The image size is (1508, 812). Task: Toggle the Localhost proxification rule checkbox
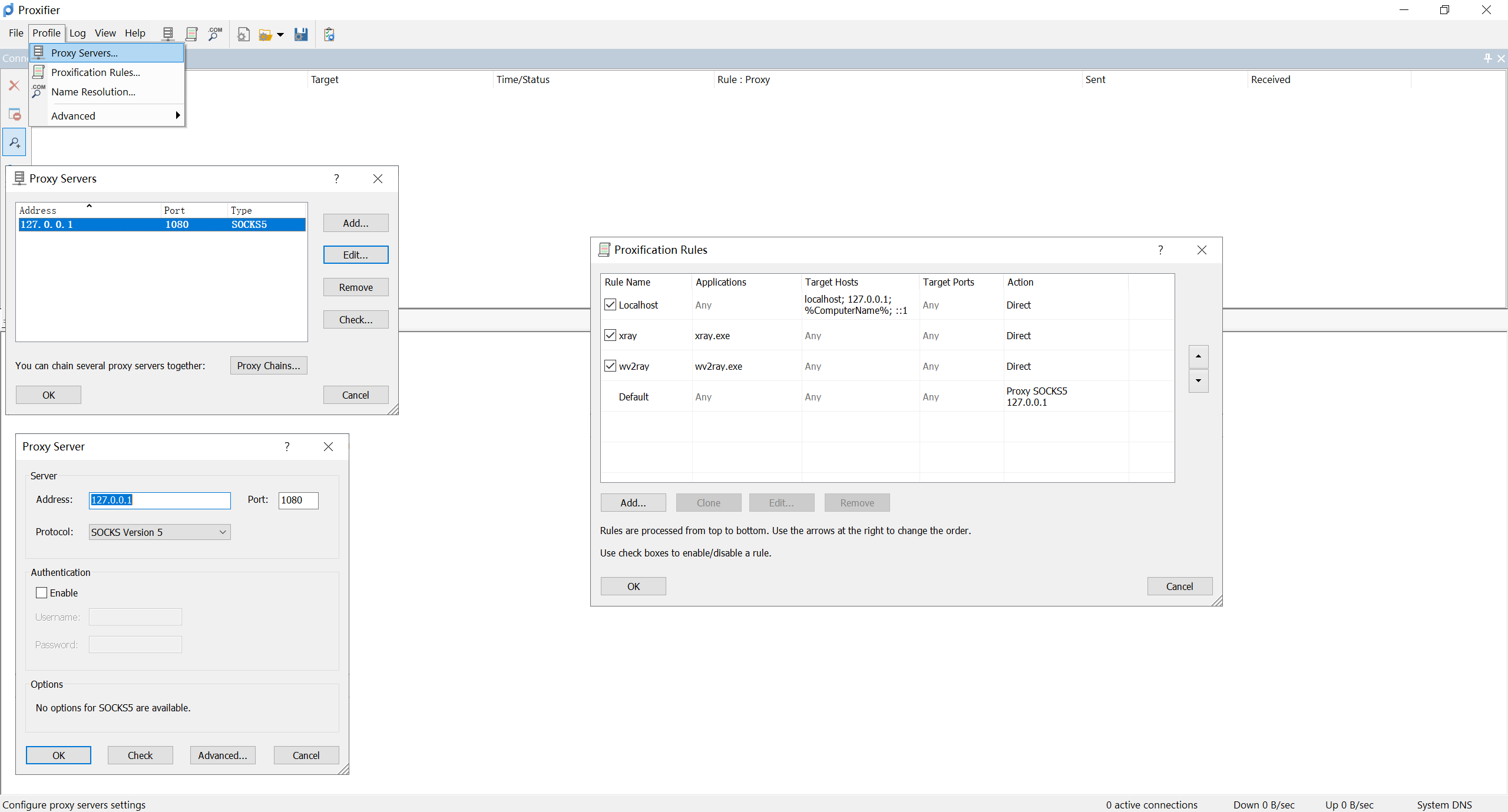pyautogui.click(x=611, y=305)
